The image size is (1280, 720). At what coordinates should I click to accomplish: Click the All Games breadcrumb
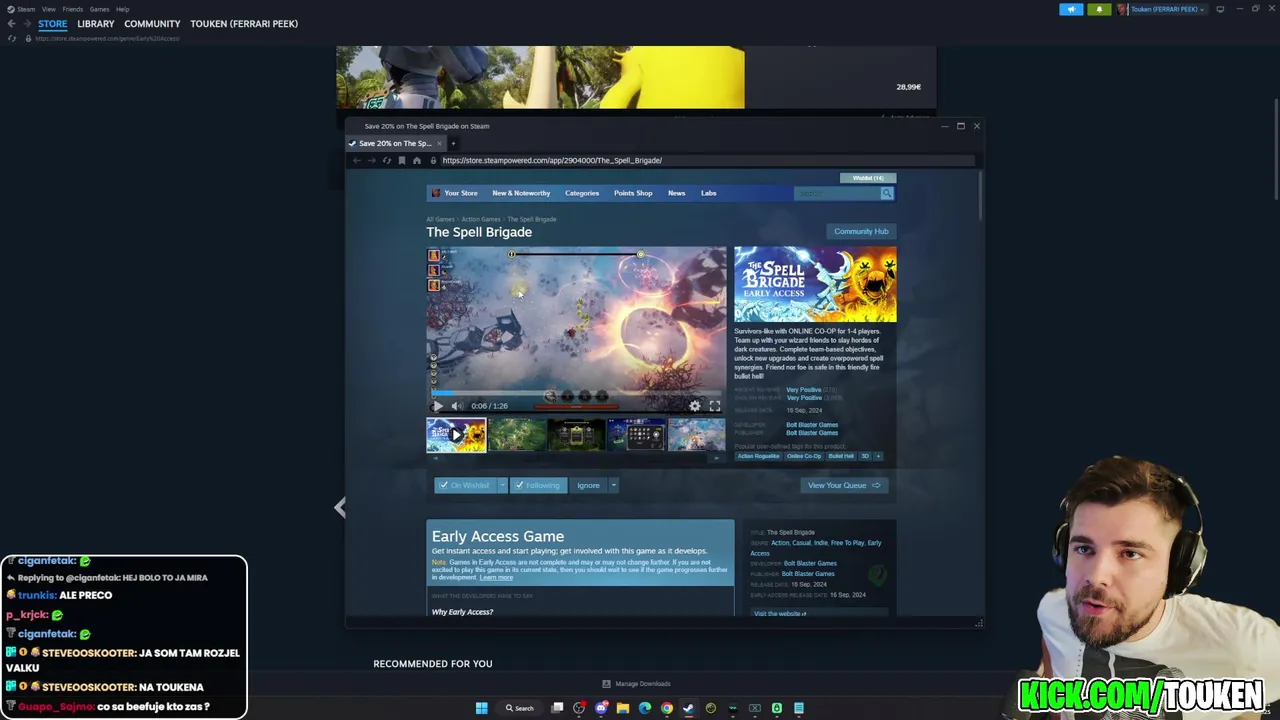(440, 219)
